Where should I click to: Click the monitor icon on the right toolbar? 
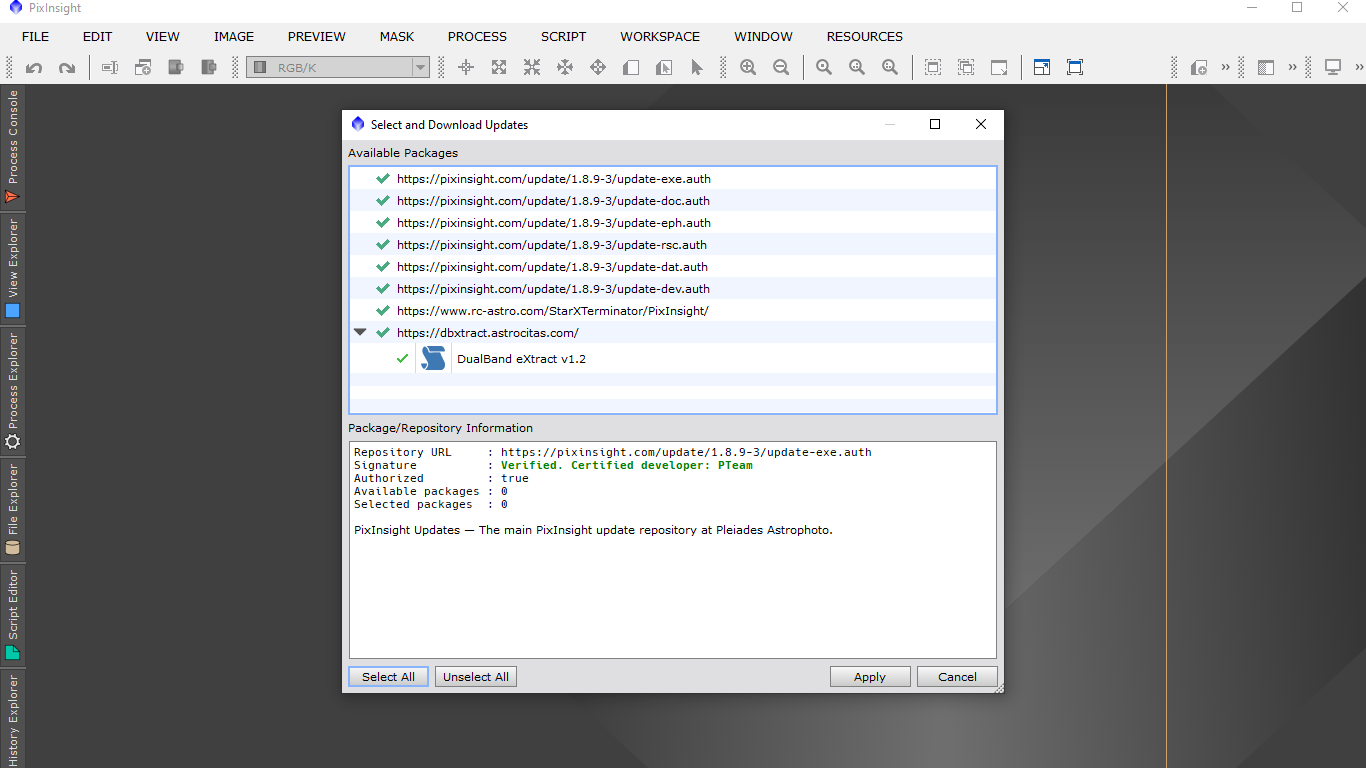click(1332, 68)
